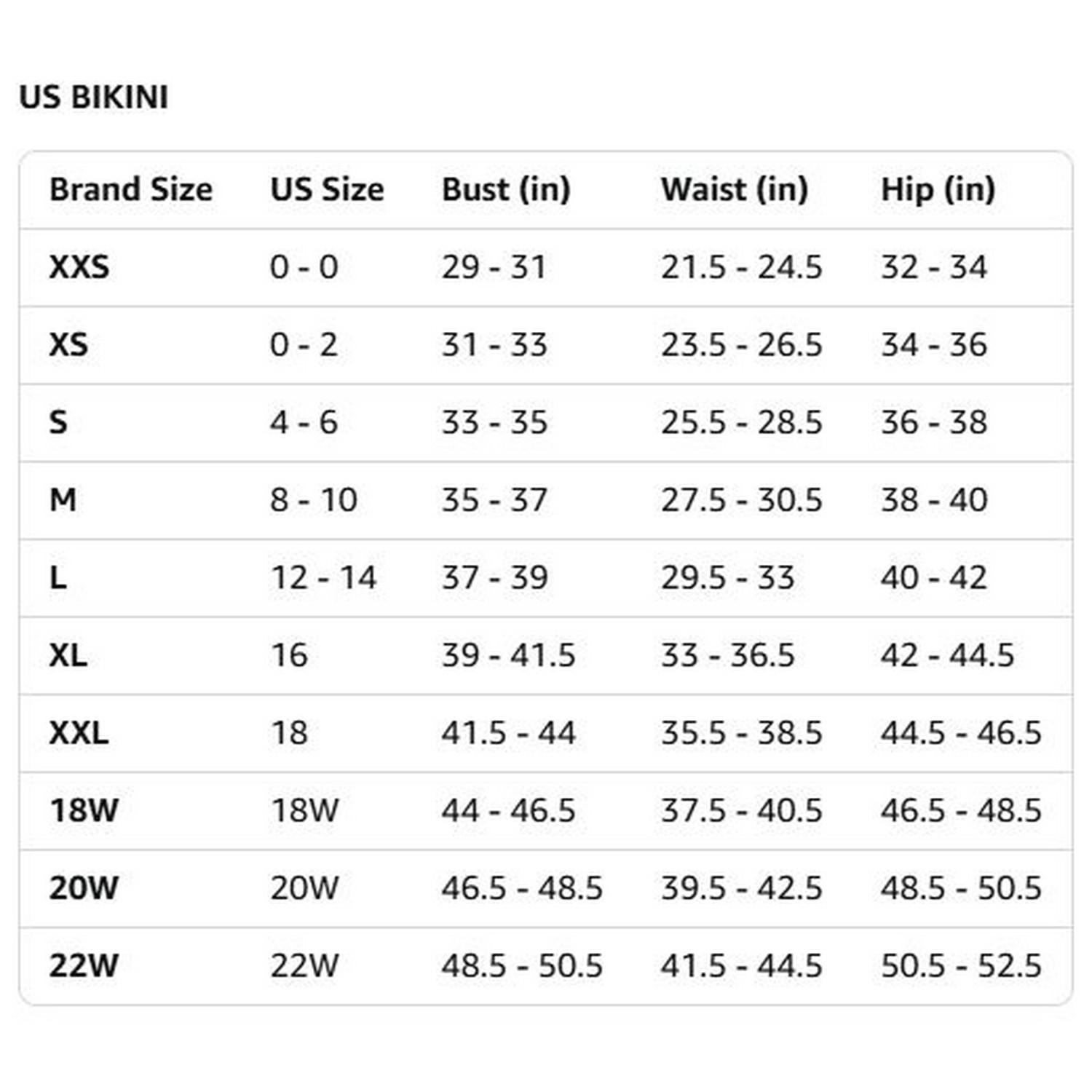Click the 18W brand size label
The height and width of the screenshot is (1092, 1092).
tap(84, 810)
